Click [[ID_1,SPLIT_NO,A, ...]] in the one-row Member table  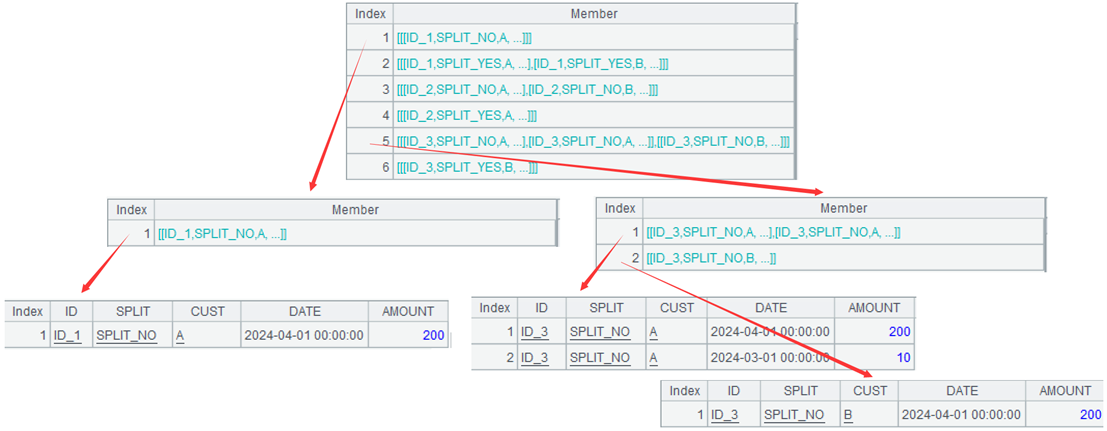(x=222, y=234)
